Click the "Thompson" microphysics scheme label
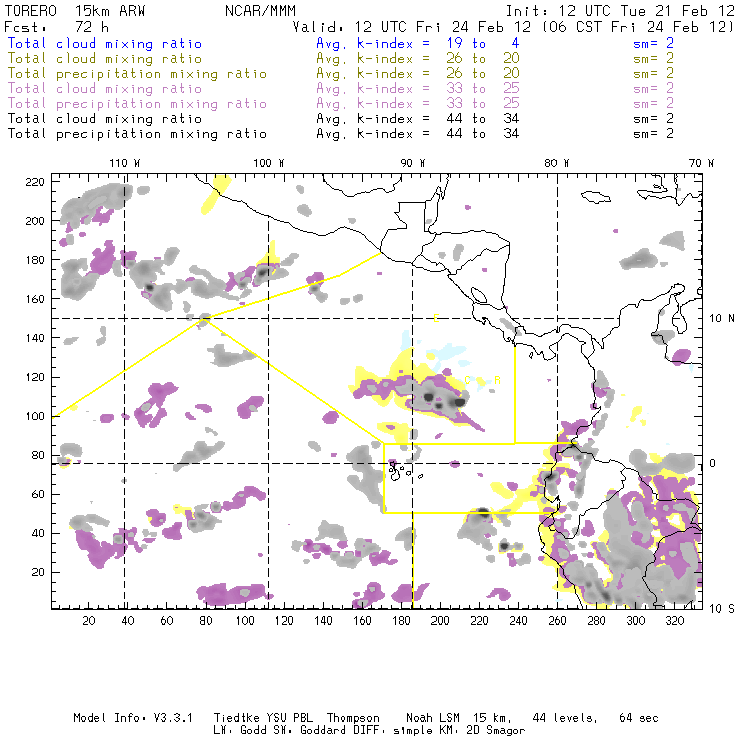 tap(350, 718)
